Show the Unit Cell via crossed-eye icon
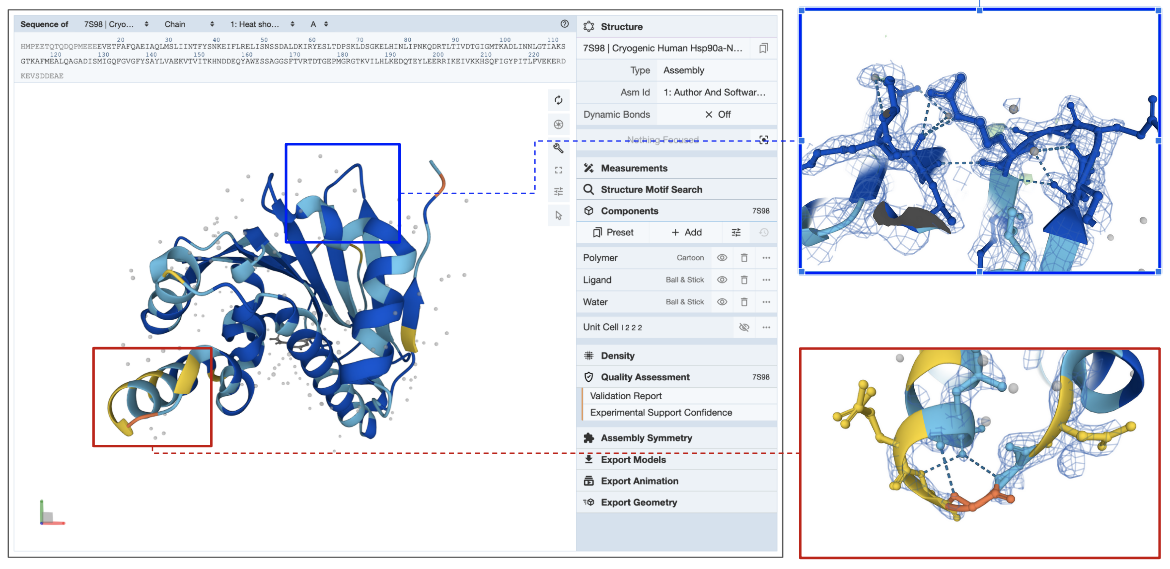The image size is (1170, 569). [743, 327]
